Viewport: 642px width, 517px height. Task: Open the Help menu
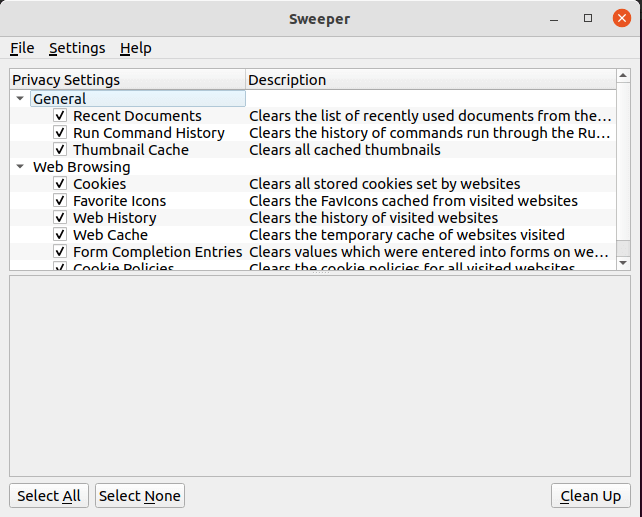(136, 48)
